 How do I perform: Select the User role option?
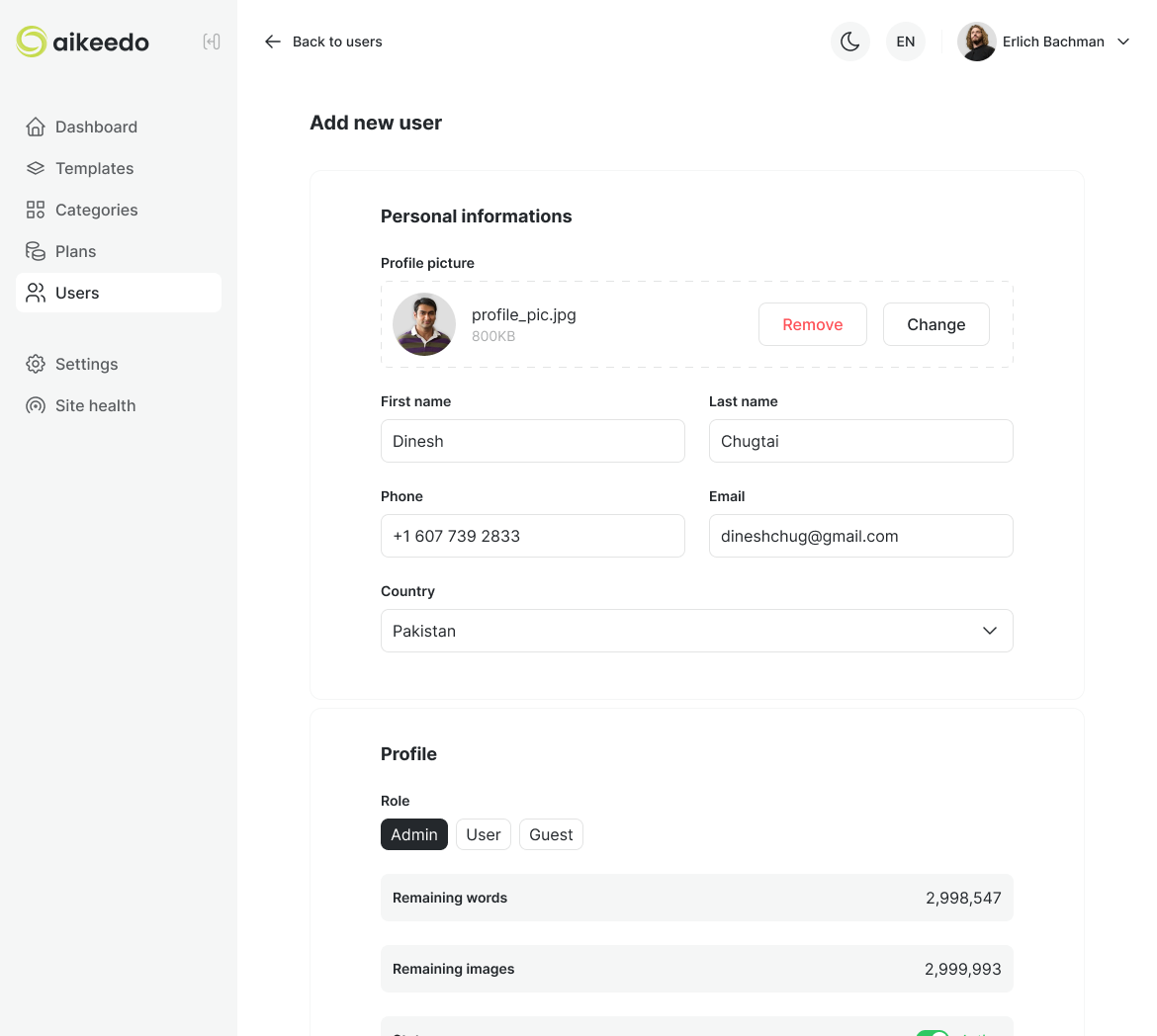click(x=483, y=834)
